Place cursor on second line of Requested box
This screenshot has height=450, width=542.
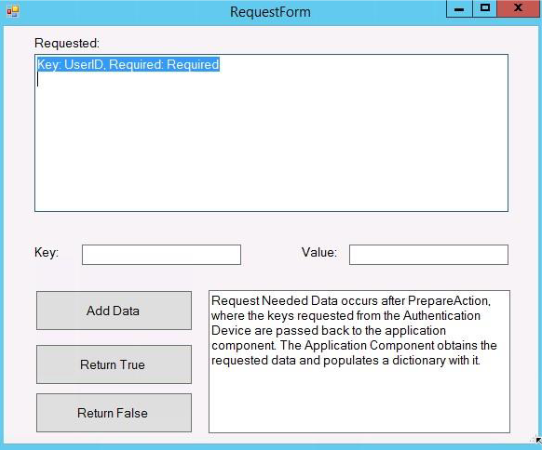pyautogui.click(x=138, y=80)
